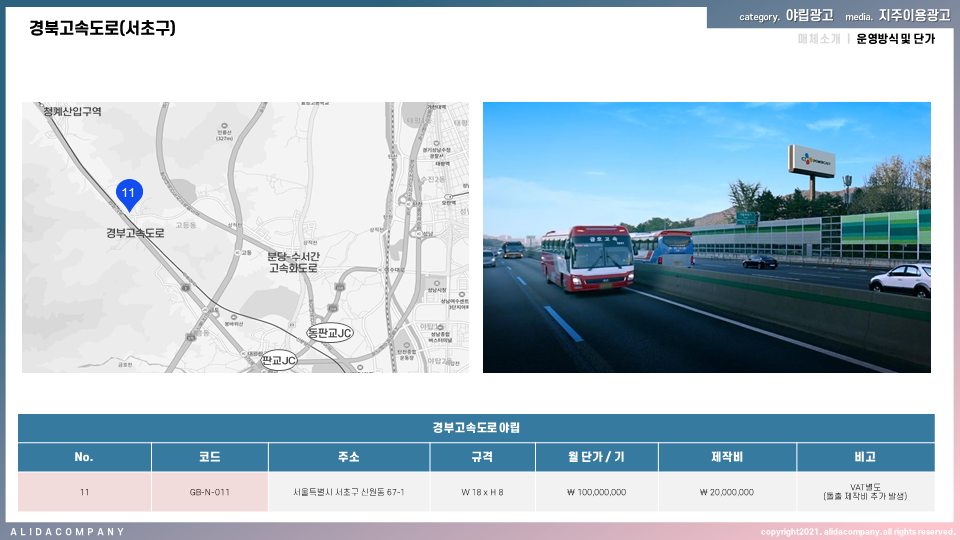Click the 코드 column header
Viewport: 960px width, 540px height.
pyautogui.click(x=210, y=457)
